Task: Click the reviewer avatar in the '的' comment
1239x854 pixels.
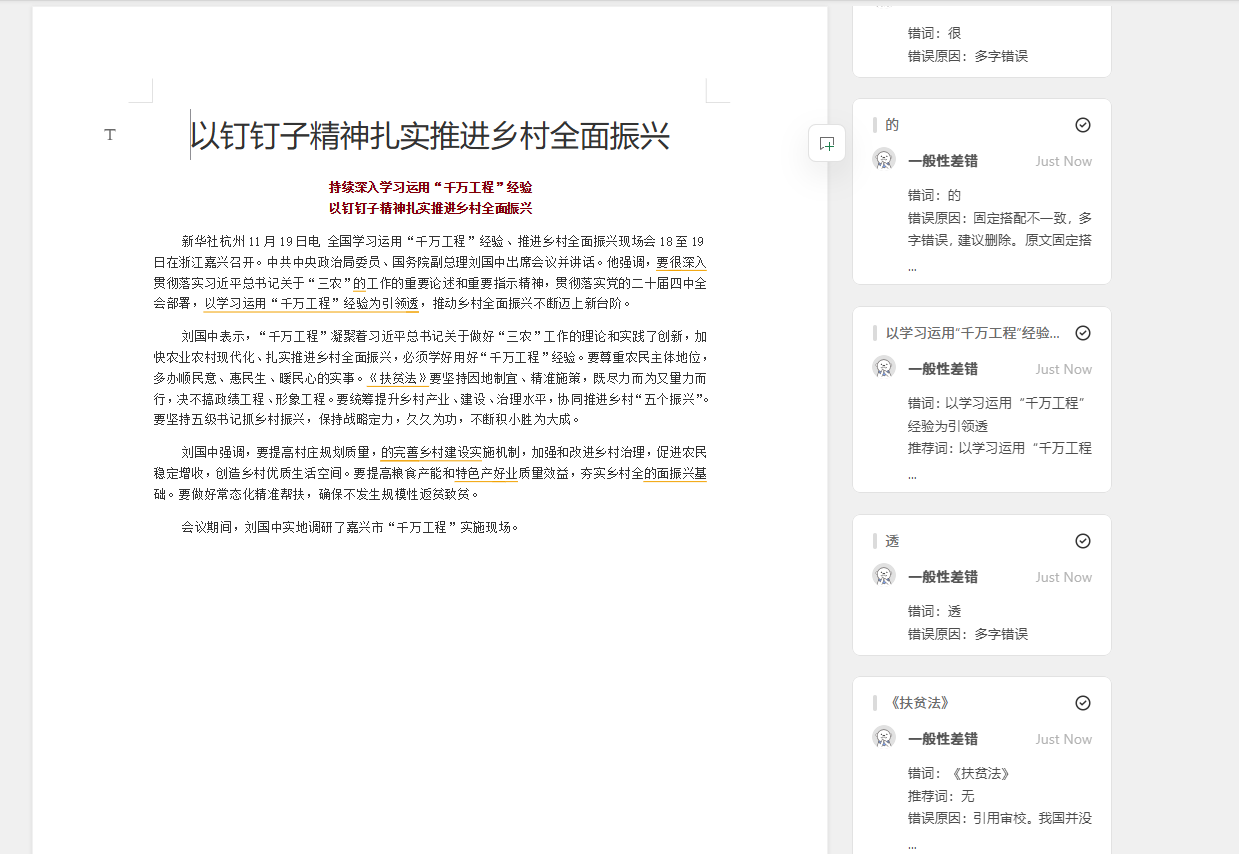Action: 884,160
